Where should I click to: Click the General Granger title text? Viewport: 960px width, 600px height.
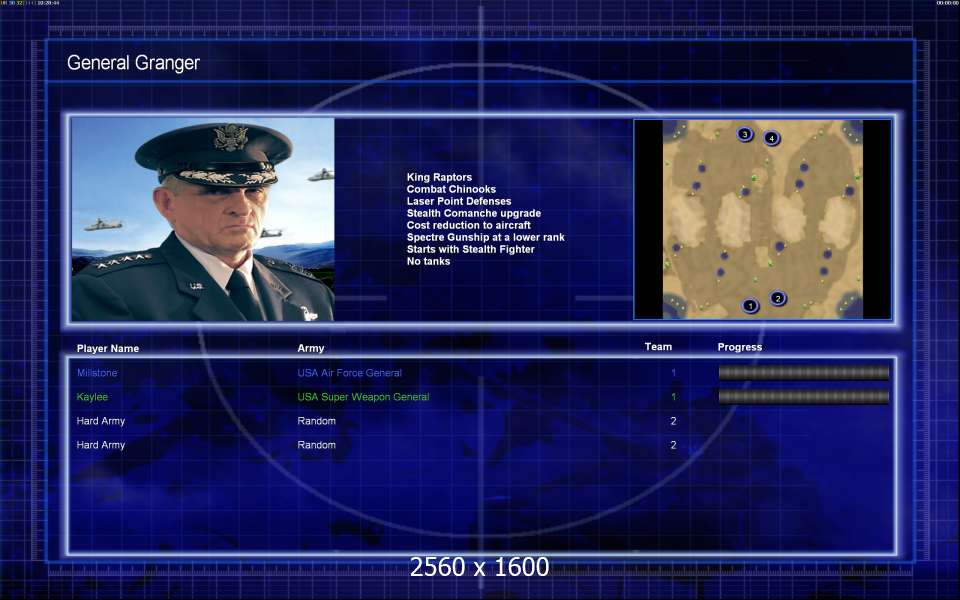click(133, 63)
